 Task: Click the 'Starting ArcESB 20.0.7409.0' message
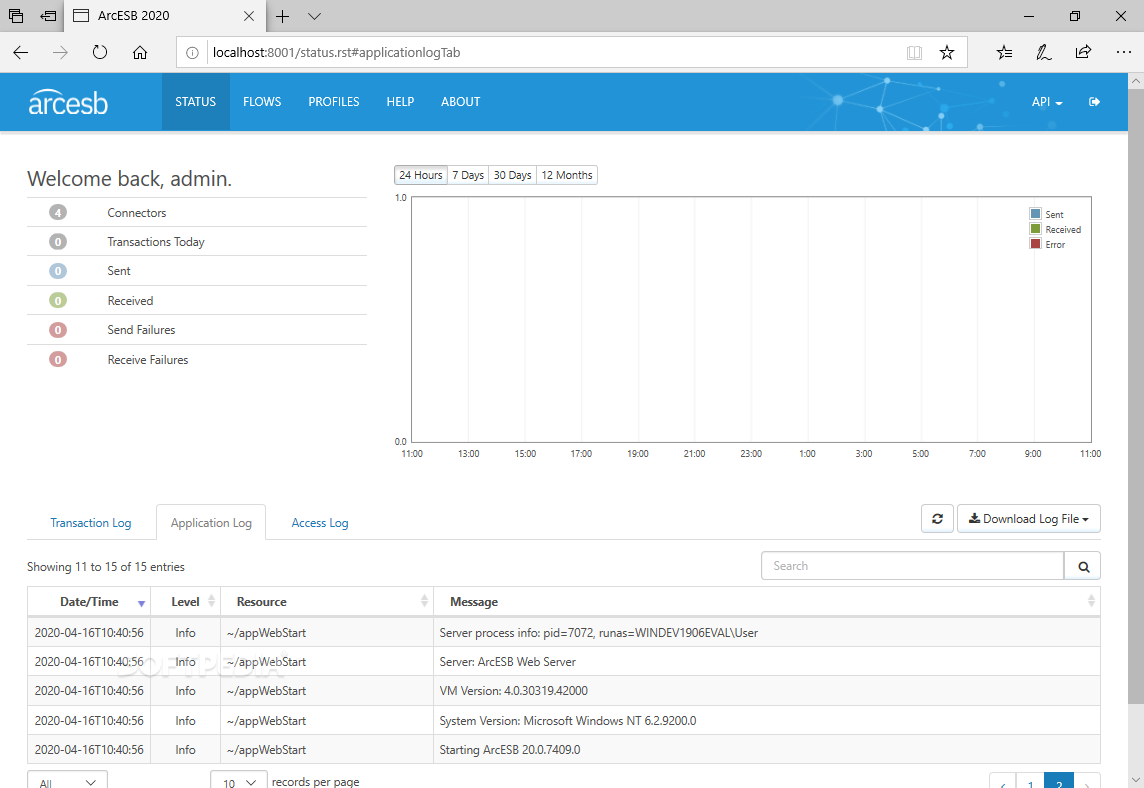coord(509,749)
